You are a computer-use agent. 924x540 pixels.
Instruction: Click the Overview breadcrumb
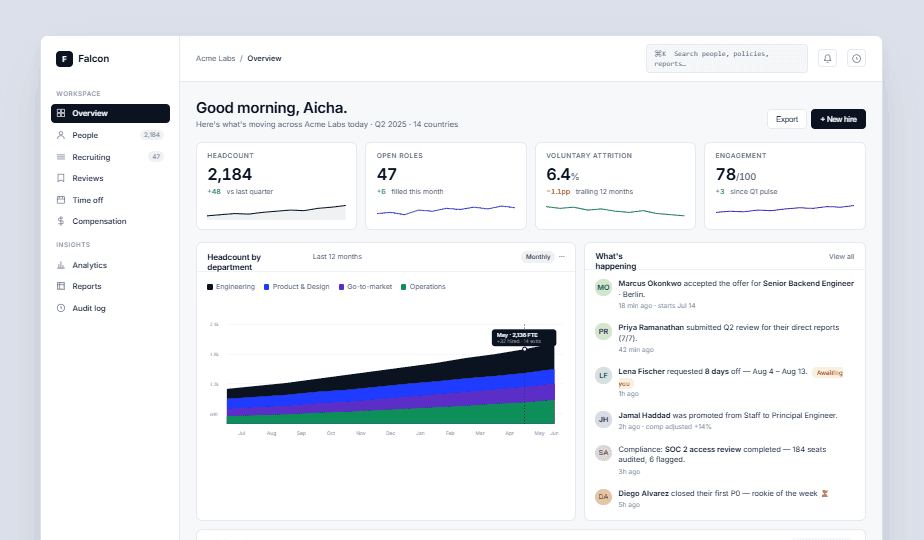[x=264, y=58]
